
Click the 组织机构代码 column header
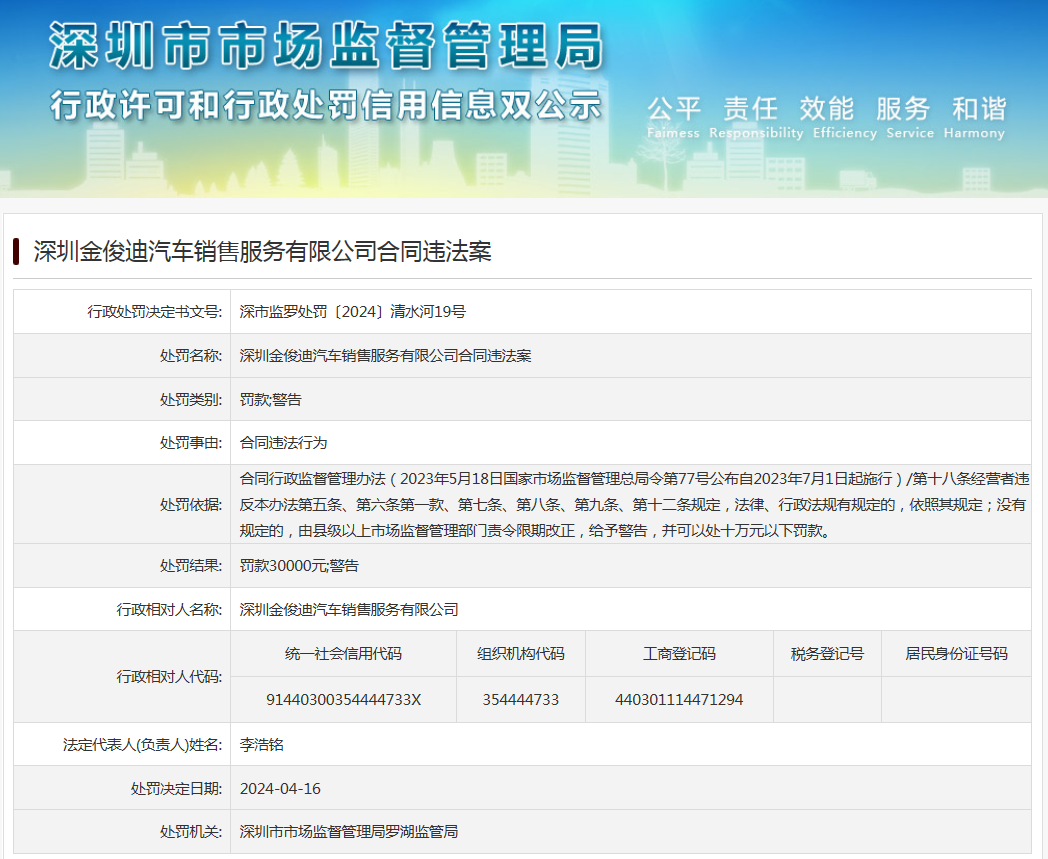(x=521, y=654)
